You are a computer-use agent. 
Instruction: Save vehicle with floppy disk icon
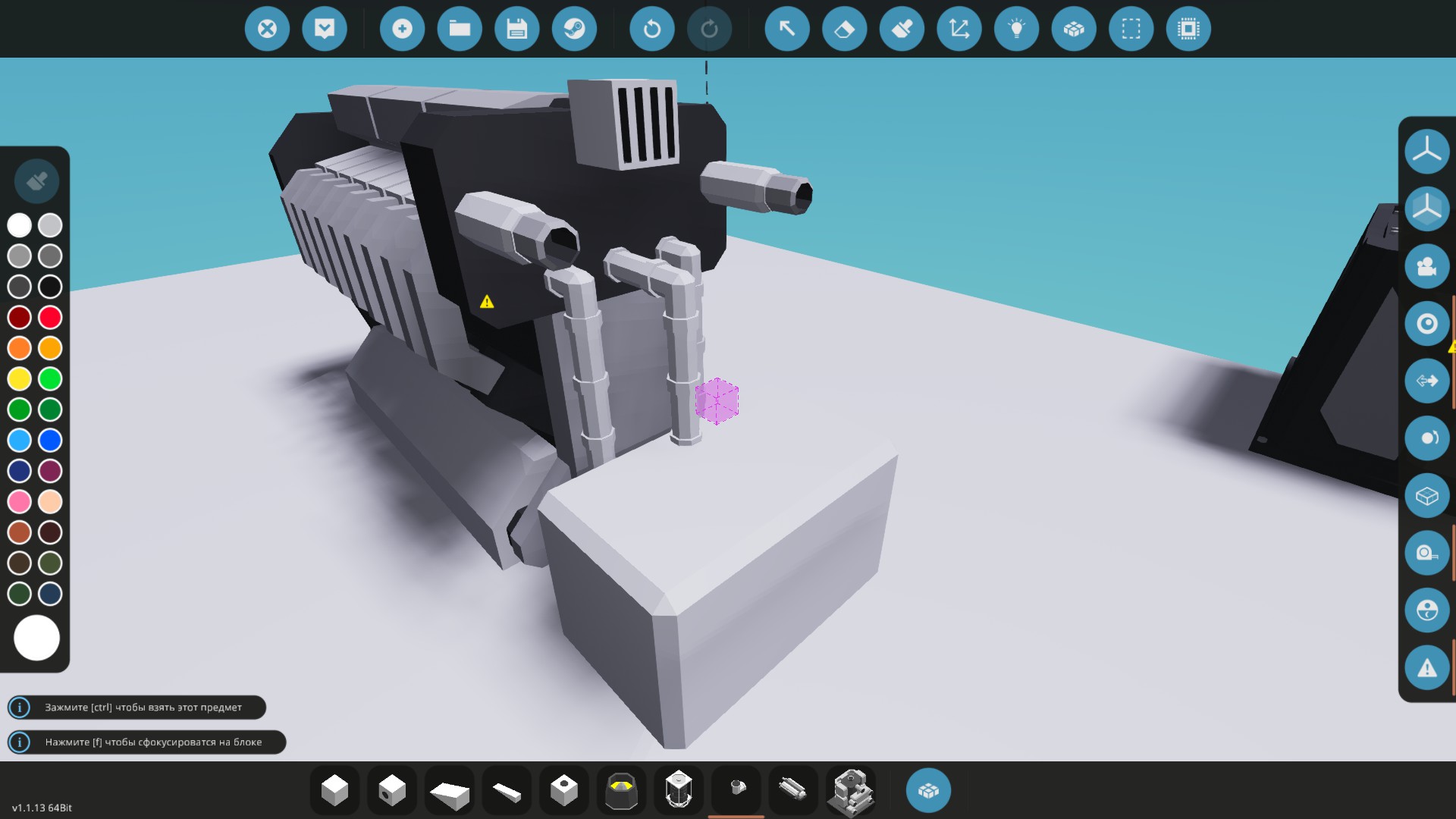pyautogui.click(x=516, y=29)
